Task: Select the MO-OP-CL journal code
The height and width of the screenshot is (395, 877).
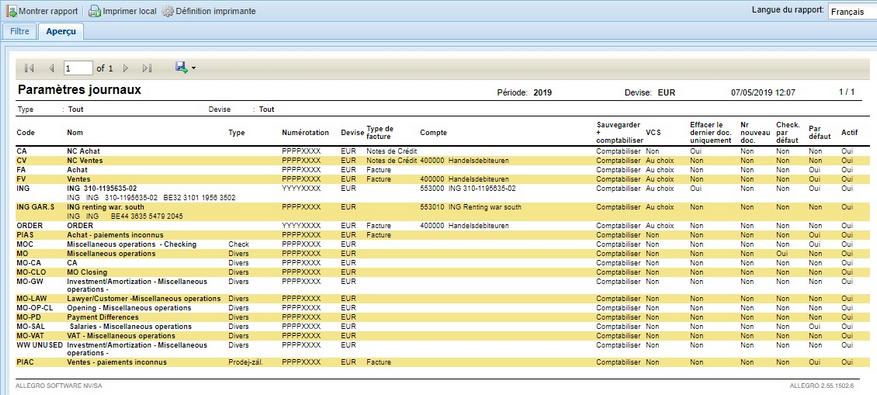Action: (x=34, y=308)
